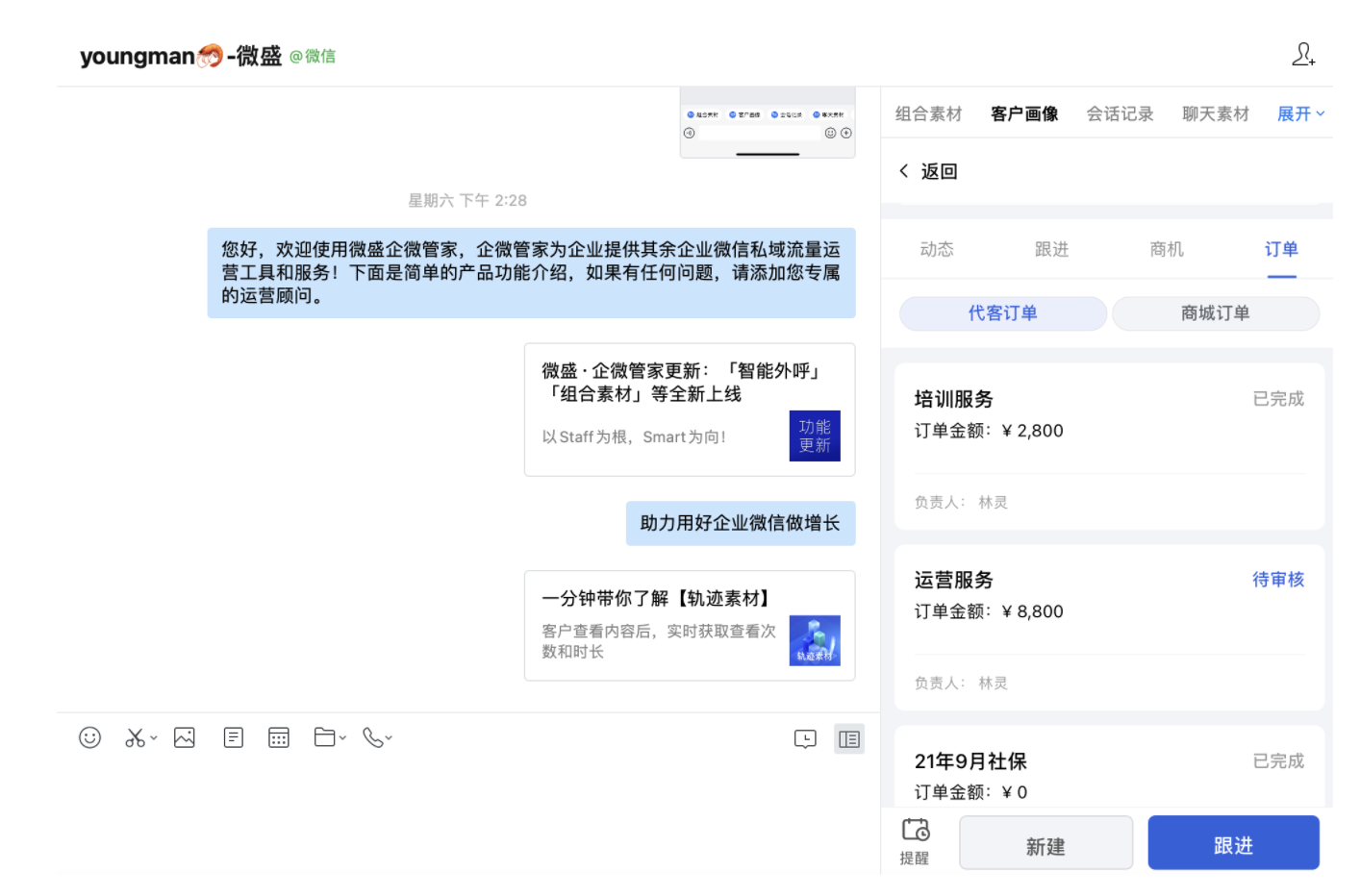Screen dimensions: 1360x896
Task: Click the welcome message bubble
Action: coord(531,273)
